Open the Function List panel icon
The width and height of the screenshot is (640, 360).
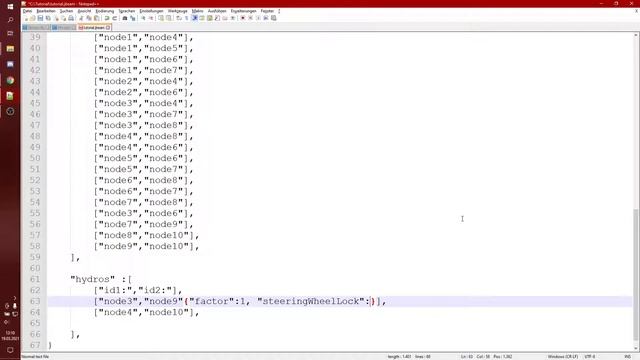click(x=217, y=18)
